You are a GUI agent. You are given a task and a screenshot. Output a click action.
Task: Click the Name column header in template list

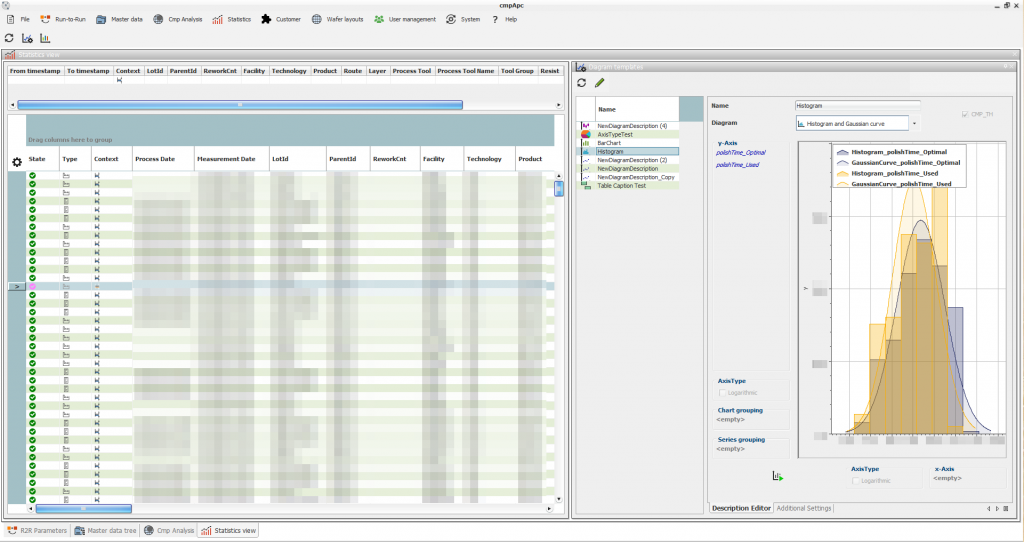pos(637,109)
